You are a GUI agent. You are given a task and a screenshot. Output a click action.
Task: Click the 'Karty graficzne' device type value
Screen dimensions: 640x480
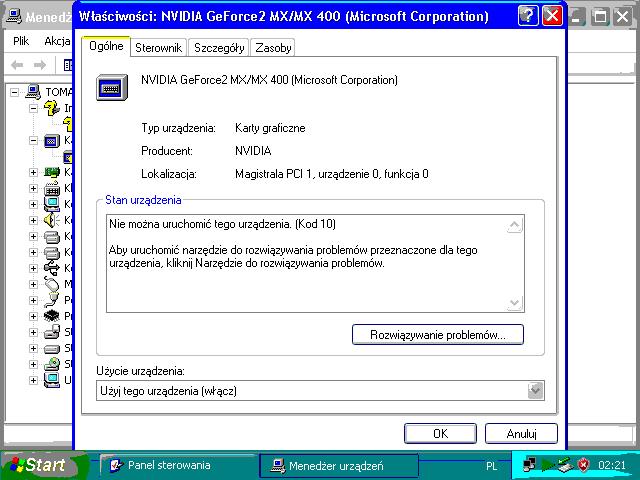(x=270, y=128)
